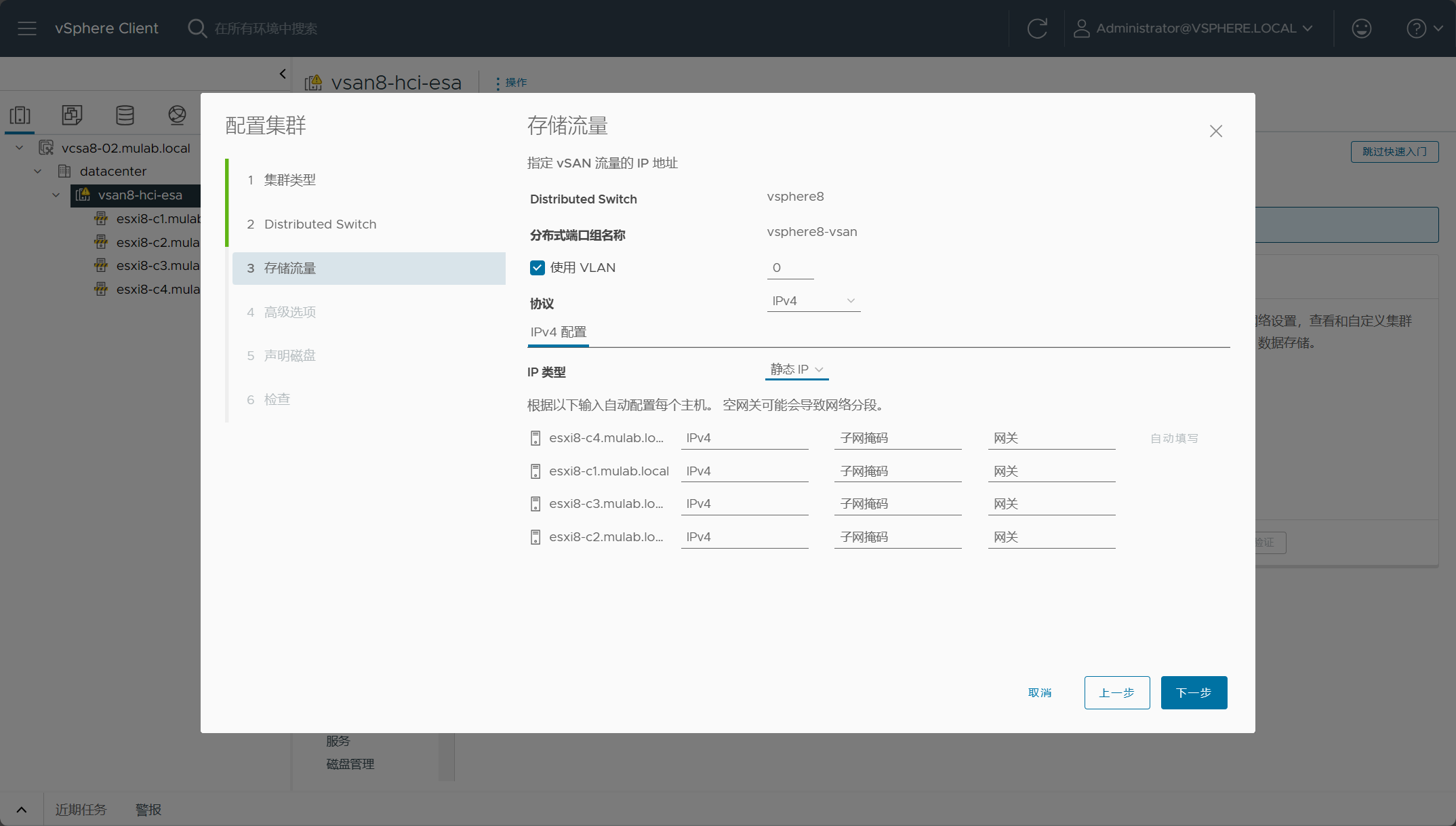Click 磁盘管理 in background menu
Screen dimensions: 1456x826
350,764
